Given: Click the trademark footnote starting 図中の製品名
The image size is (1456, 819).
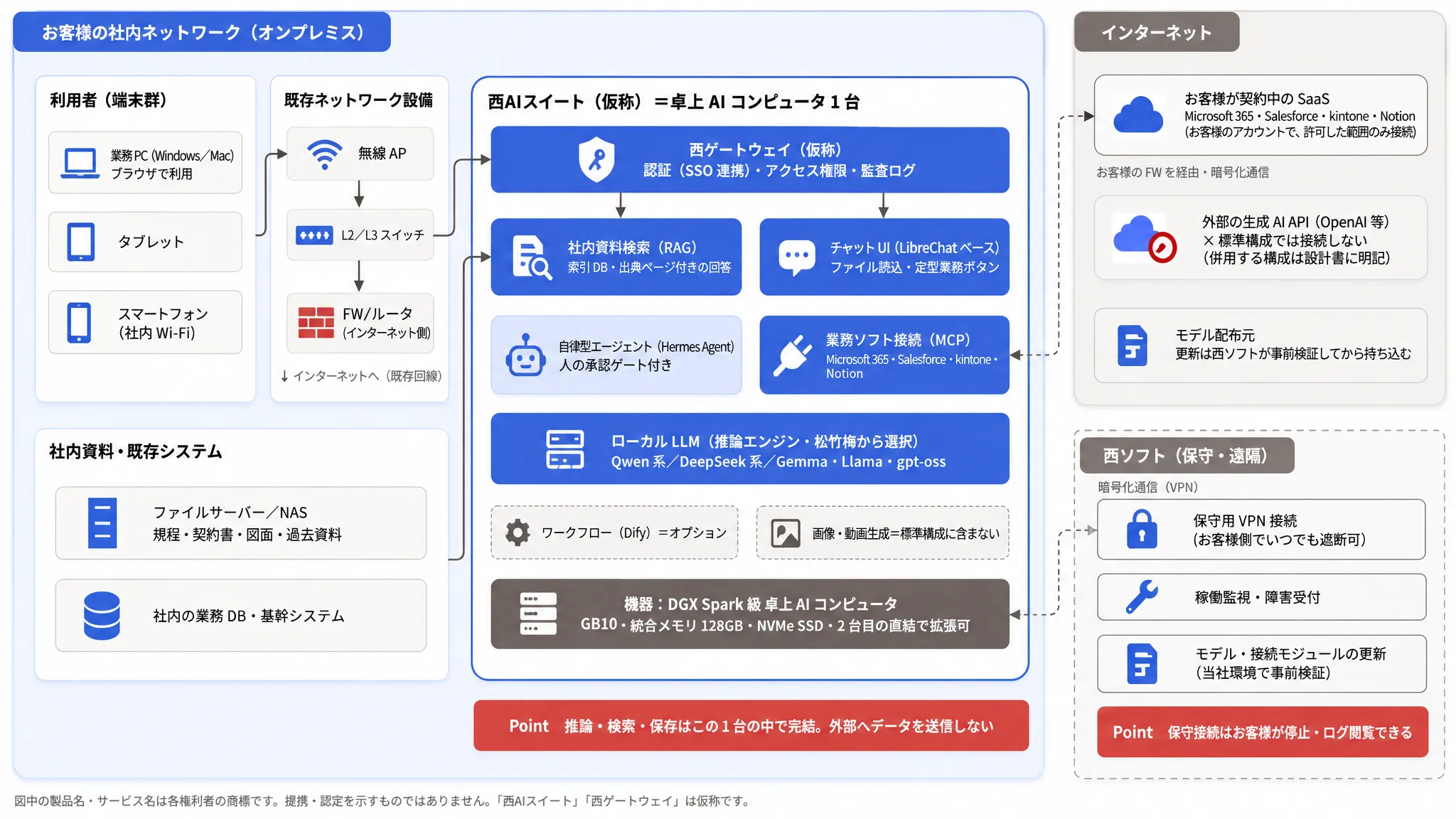Looking at the screenshot, I should (383, 801).
